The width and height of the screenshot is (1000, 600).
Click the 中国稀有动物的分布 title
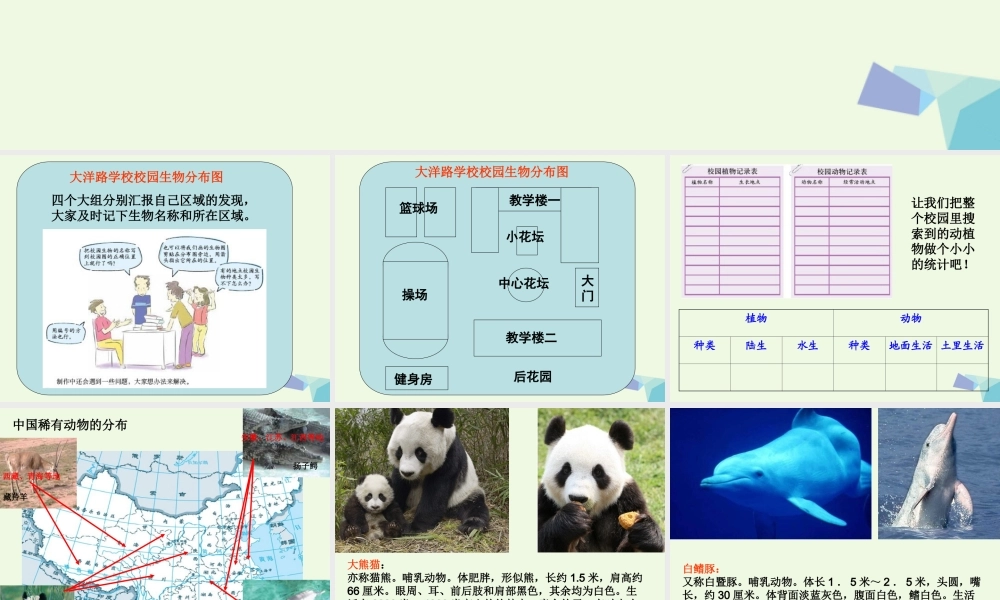pos(70,425)
